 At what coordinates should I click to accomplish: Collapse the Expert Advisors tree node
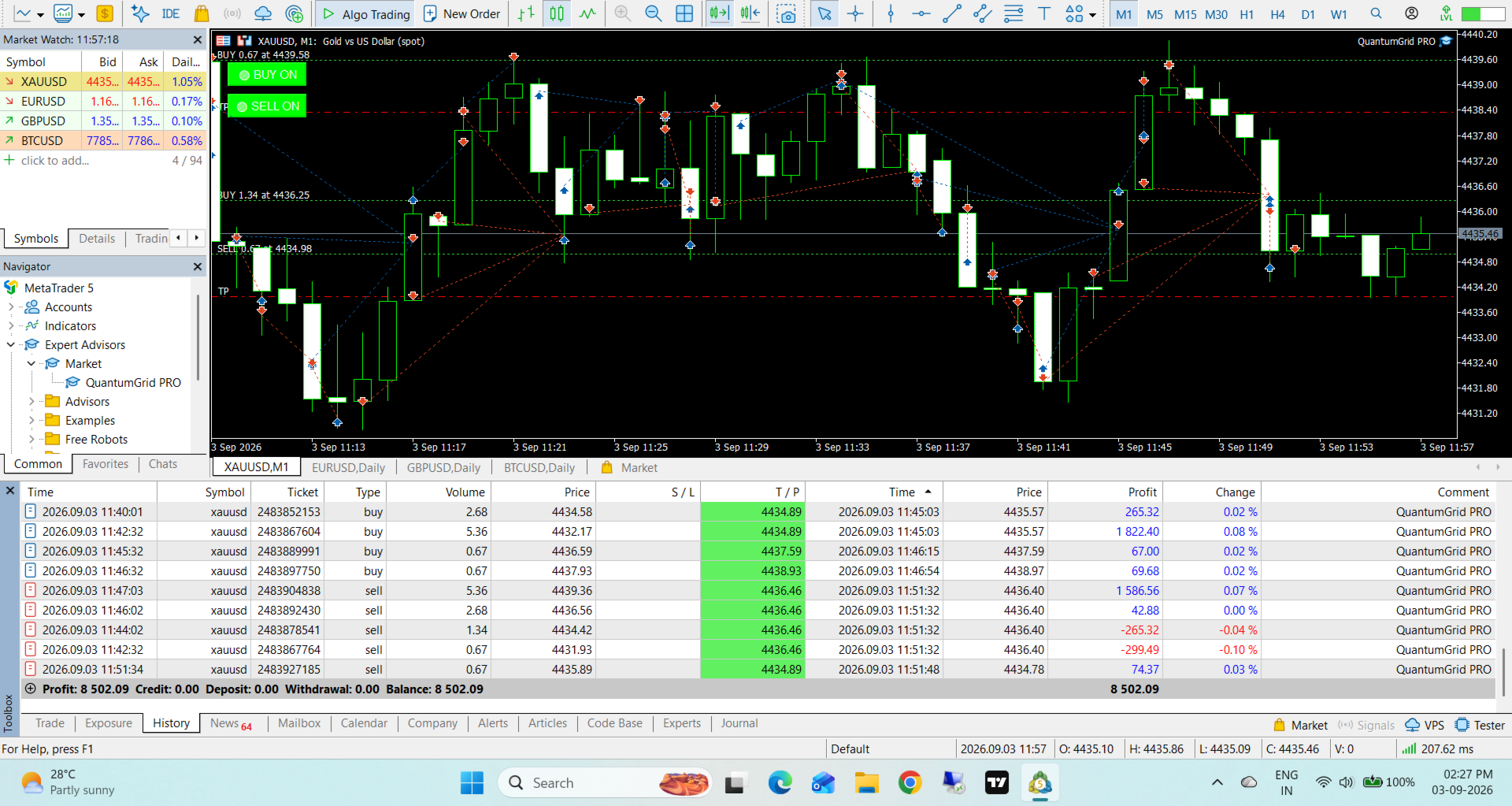[x=11, y=345]
